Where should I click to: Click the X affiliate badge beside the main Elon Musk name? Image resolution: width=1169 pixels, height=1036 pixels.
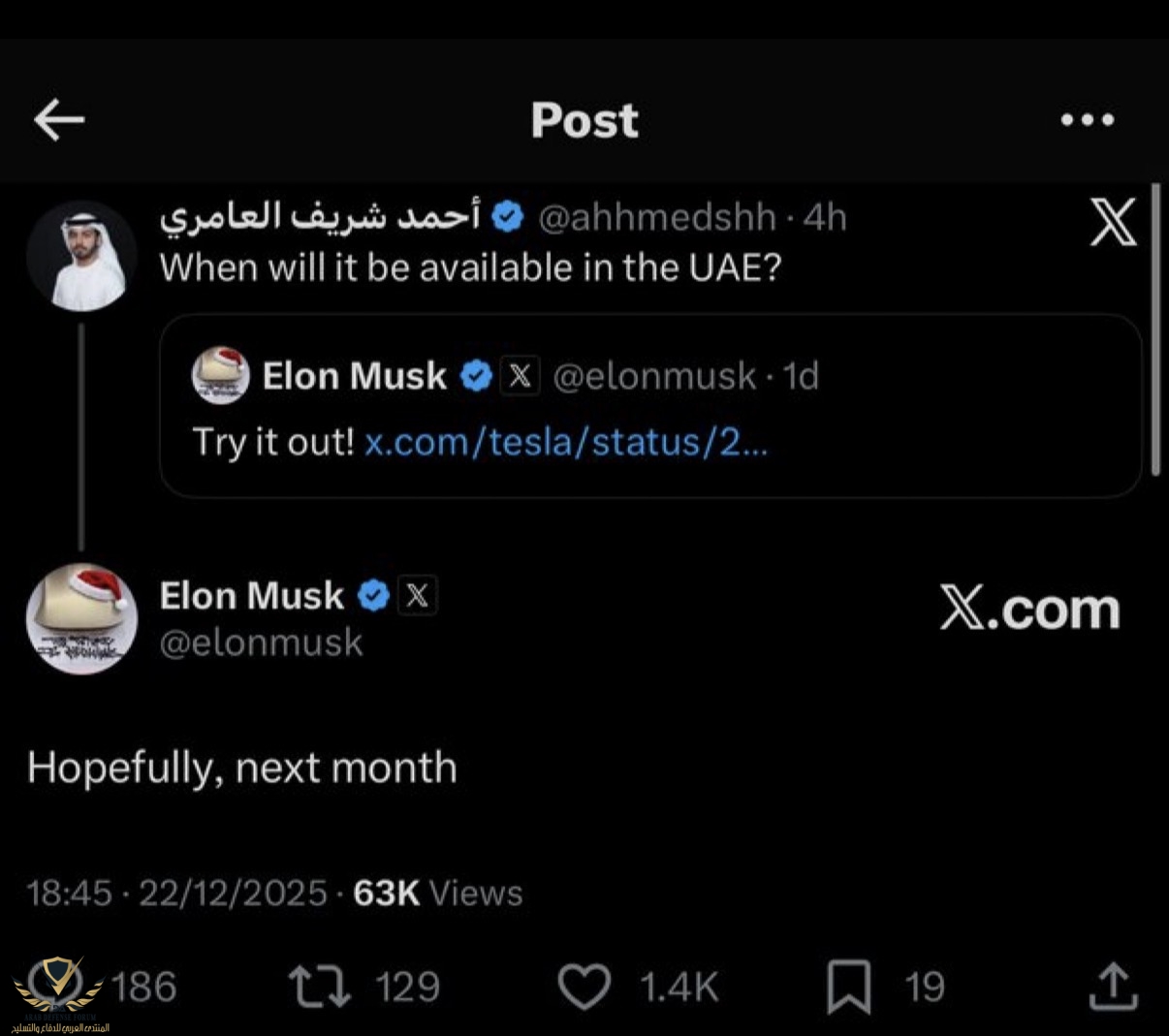[418, 595]
